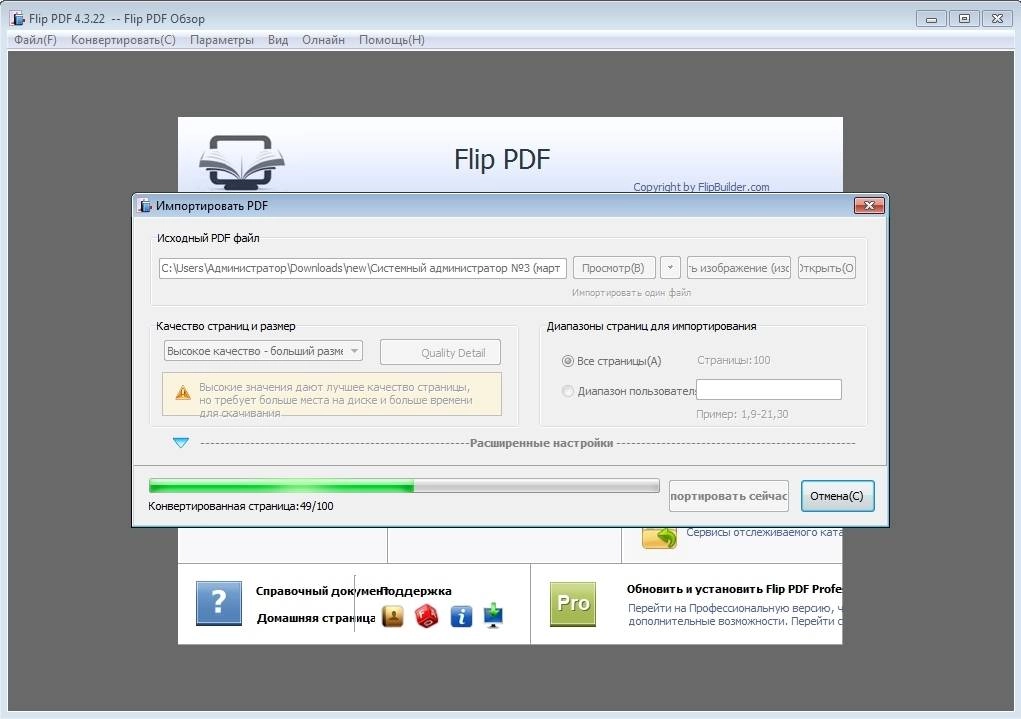Open the Конвертировать(C) menu
Screen dimensions: 1021x719
click(x=123, y=40)
